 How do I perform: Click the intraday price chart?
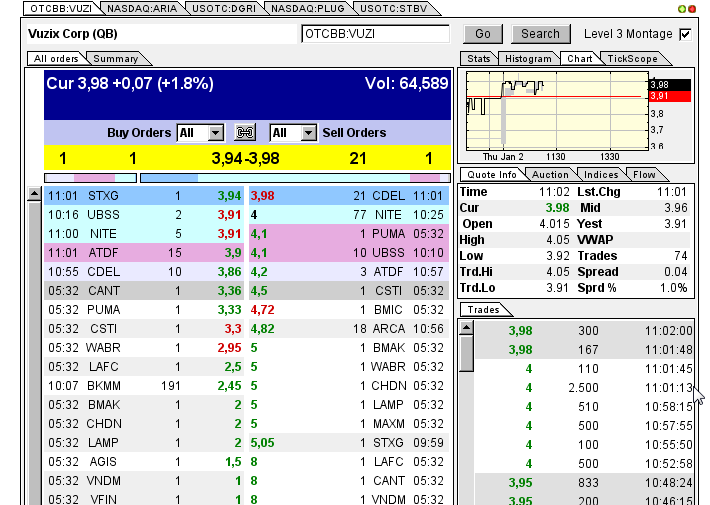tap(557, 111)
